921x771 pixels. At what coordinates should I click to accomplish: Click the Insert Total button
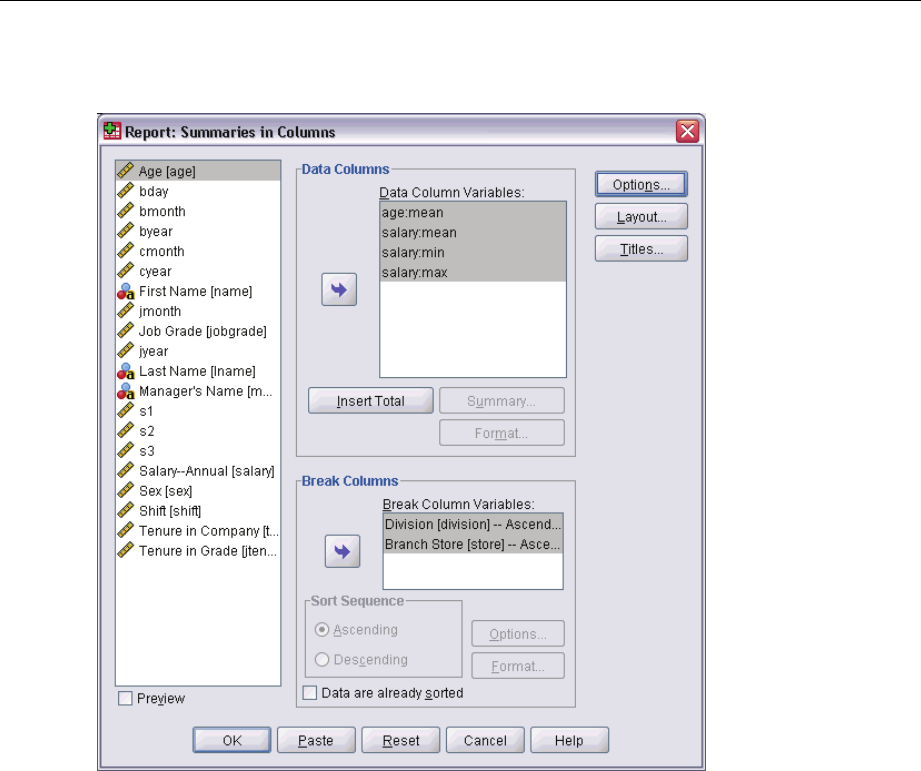click(x=371, y=400)
